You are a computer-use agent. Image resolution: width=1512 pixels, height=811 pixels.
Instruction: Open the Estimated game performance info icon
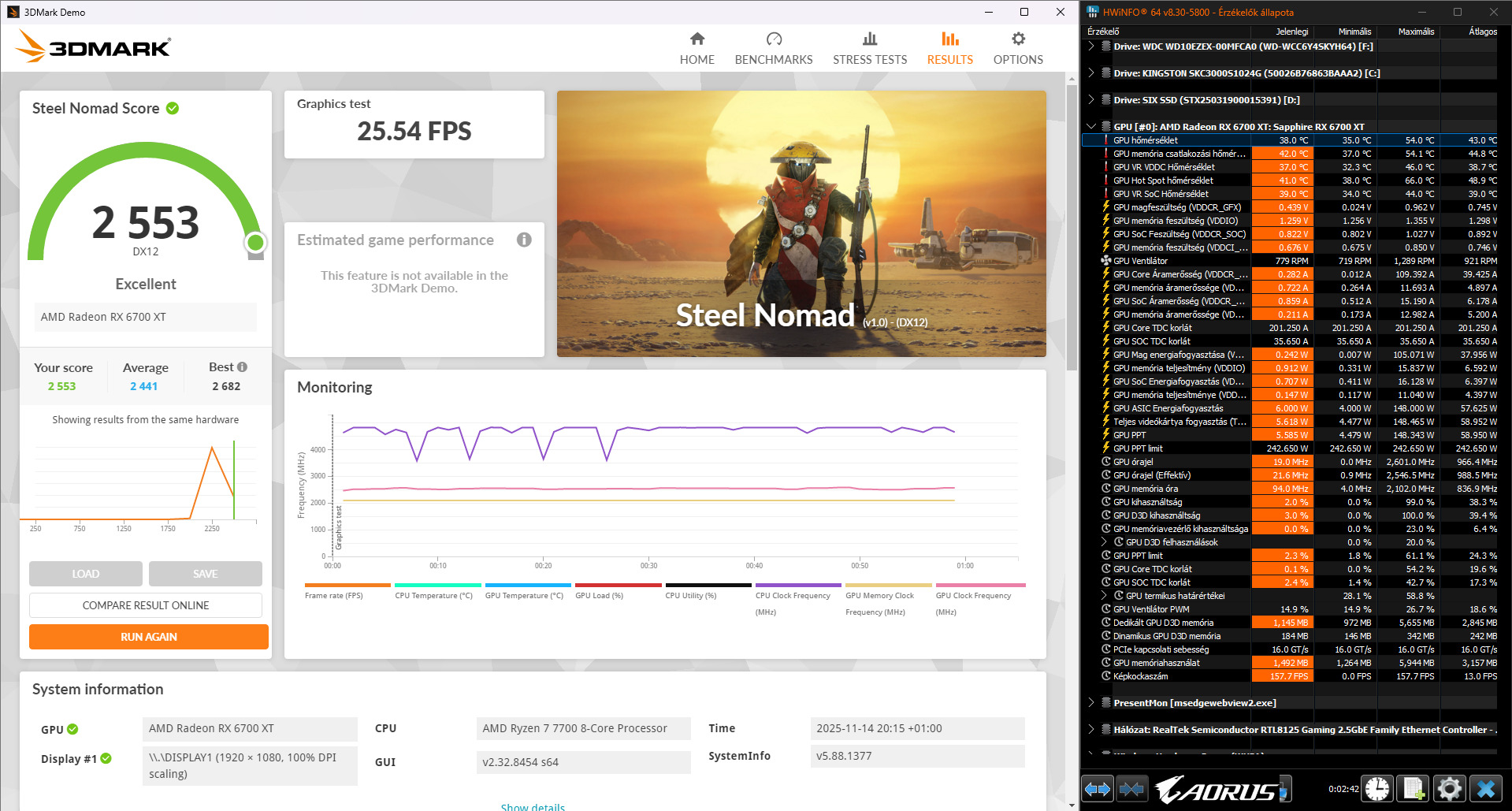[x=524, y=240]
